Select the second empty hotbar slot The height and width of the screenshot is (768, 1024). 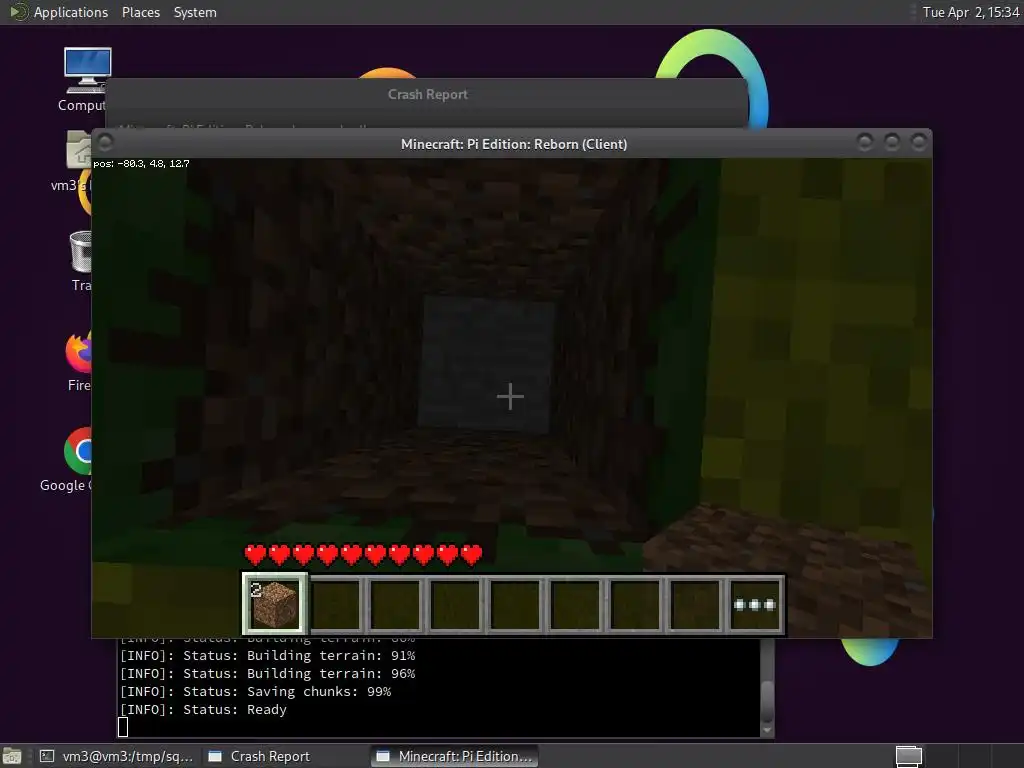click(x=394, y=604)
